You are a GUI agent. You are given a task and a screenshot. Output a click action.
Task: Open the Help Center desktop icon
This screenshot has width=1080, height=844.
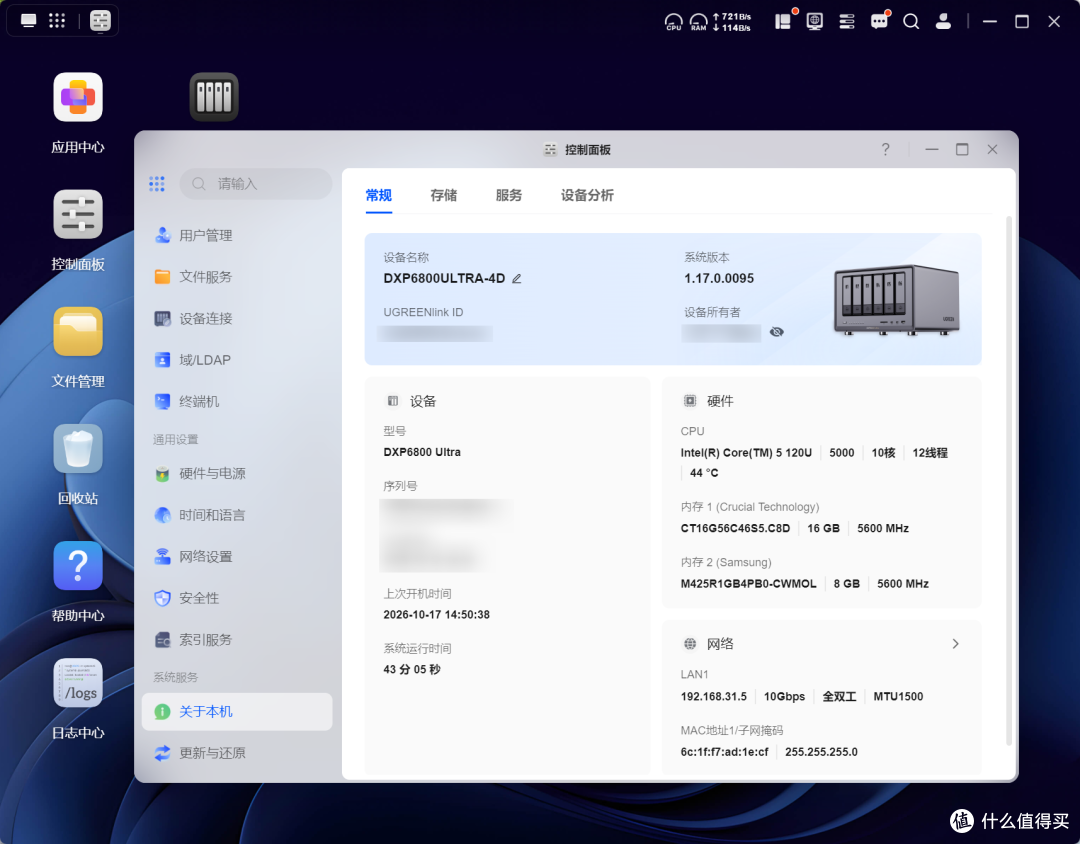tap(78, 566)
